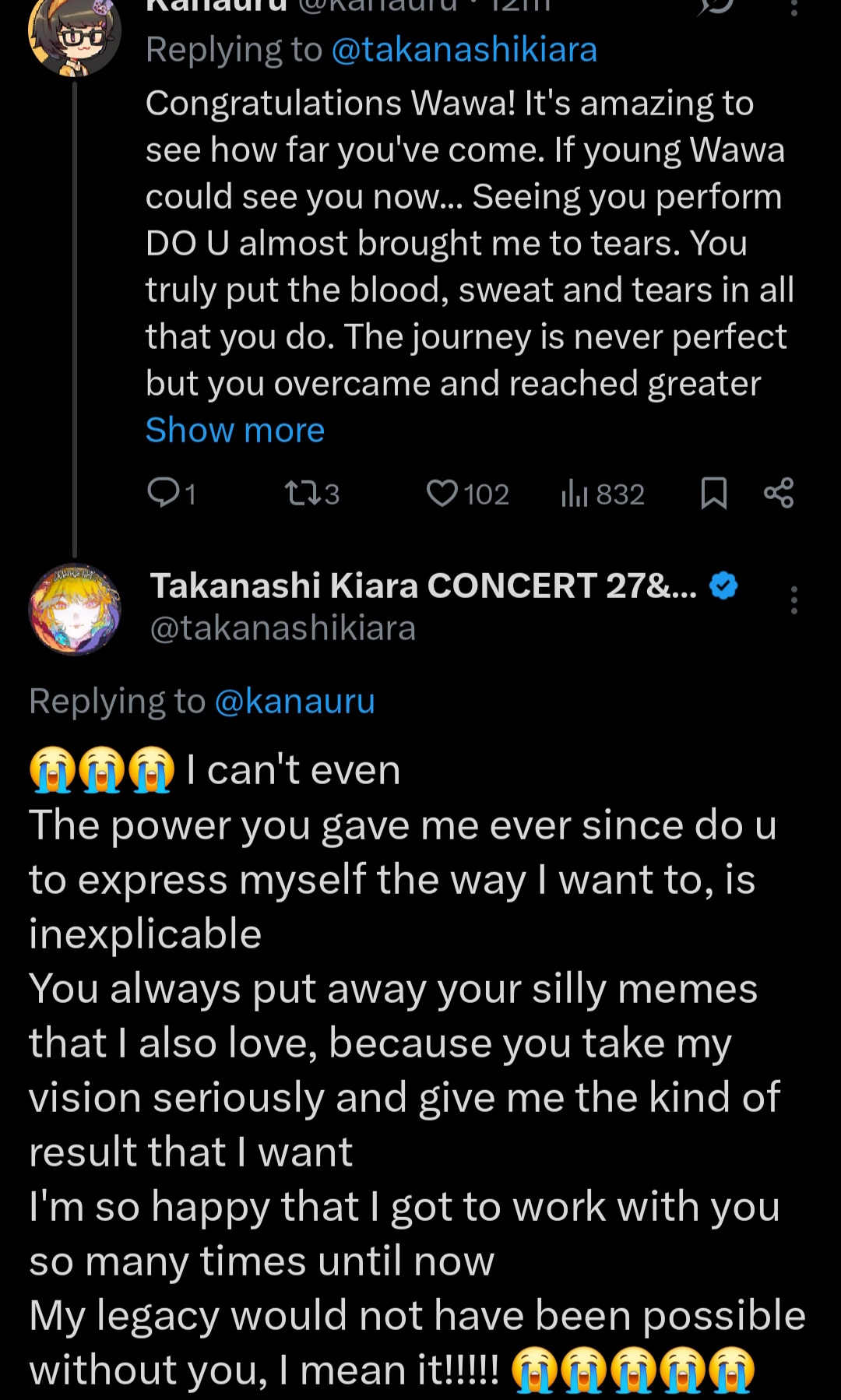841x1400 pixels.
Task: Like Kanauru's reply with the heart icon
Action: pyautogui.click(x=442, y=493)
